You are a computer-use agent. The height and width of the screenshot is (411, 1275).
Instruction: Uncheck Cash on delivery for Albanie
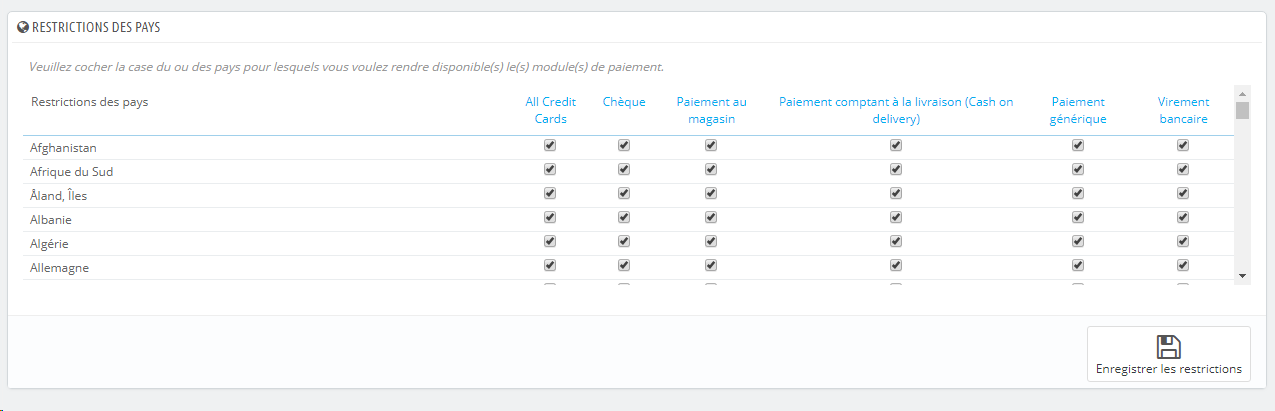[896, 217]
